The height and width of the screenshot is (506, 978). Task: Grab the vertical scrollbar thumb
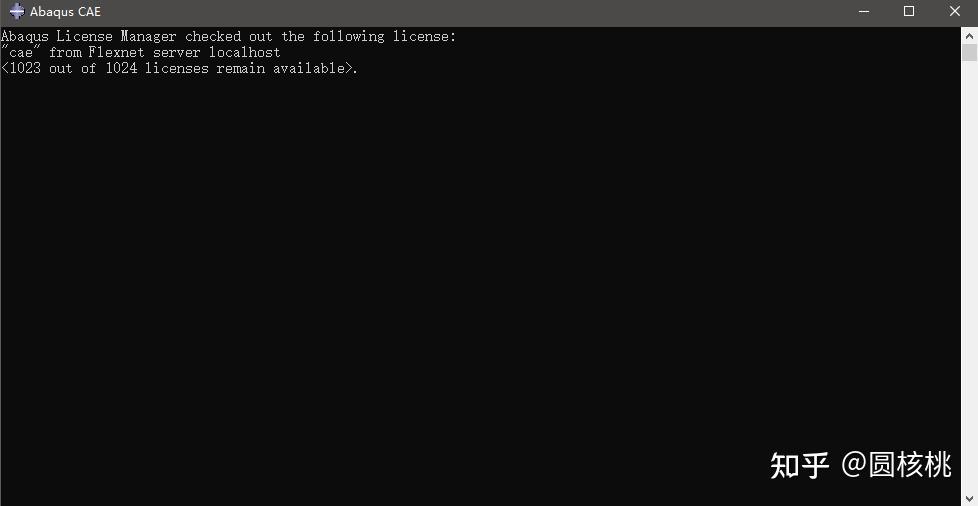969,52
